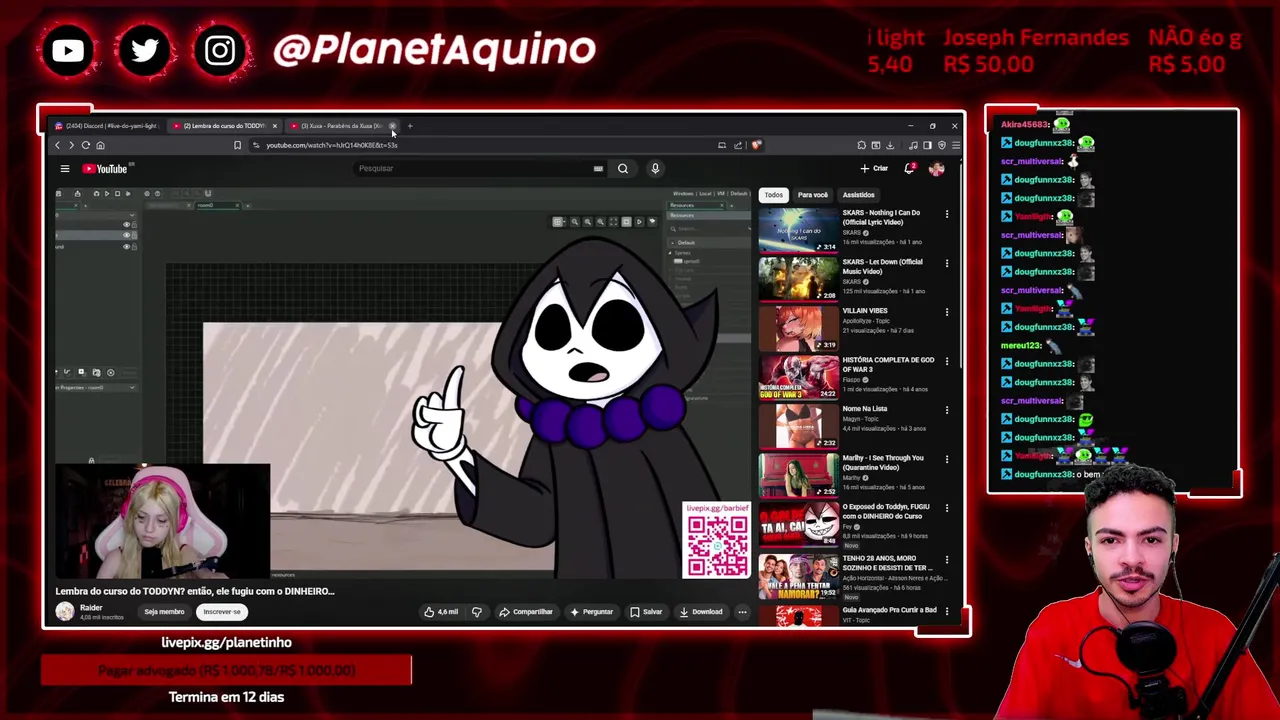Select the Todos filter chip
The image size is (1280, 720).
point(774,195)
